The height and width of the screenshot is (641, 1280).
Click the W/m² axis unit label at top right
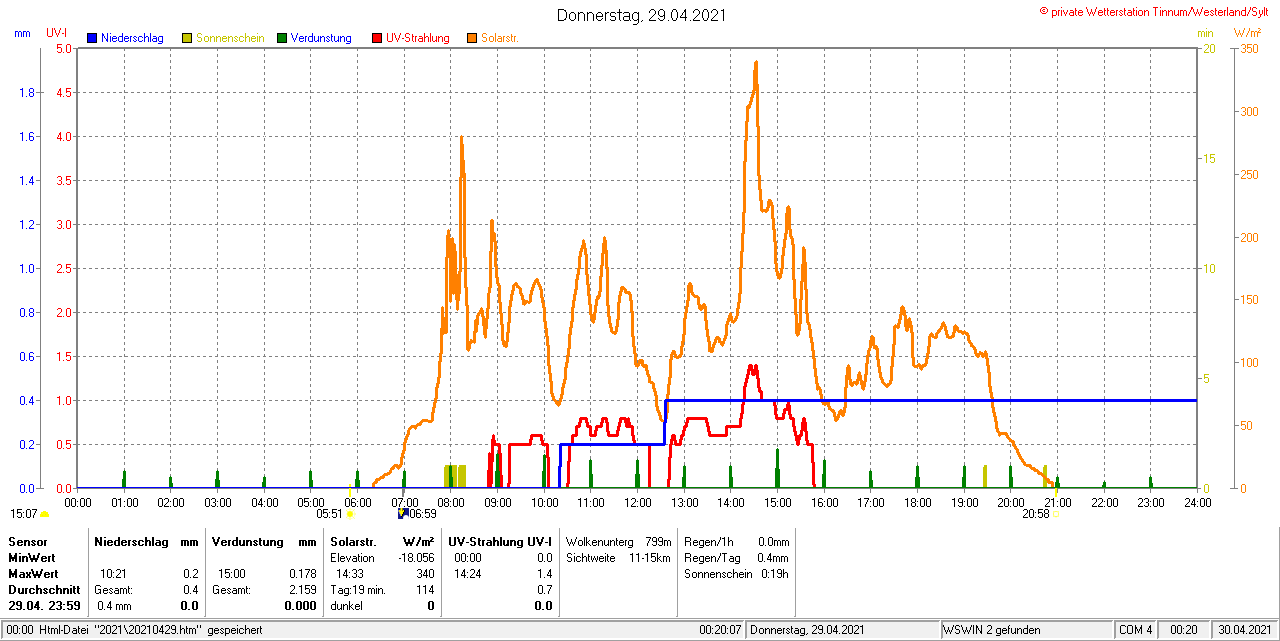pos(1250,33)
